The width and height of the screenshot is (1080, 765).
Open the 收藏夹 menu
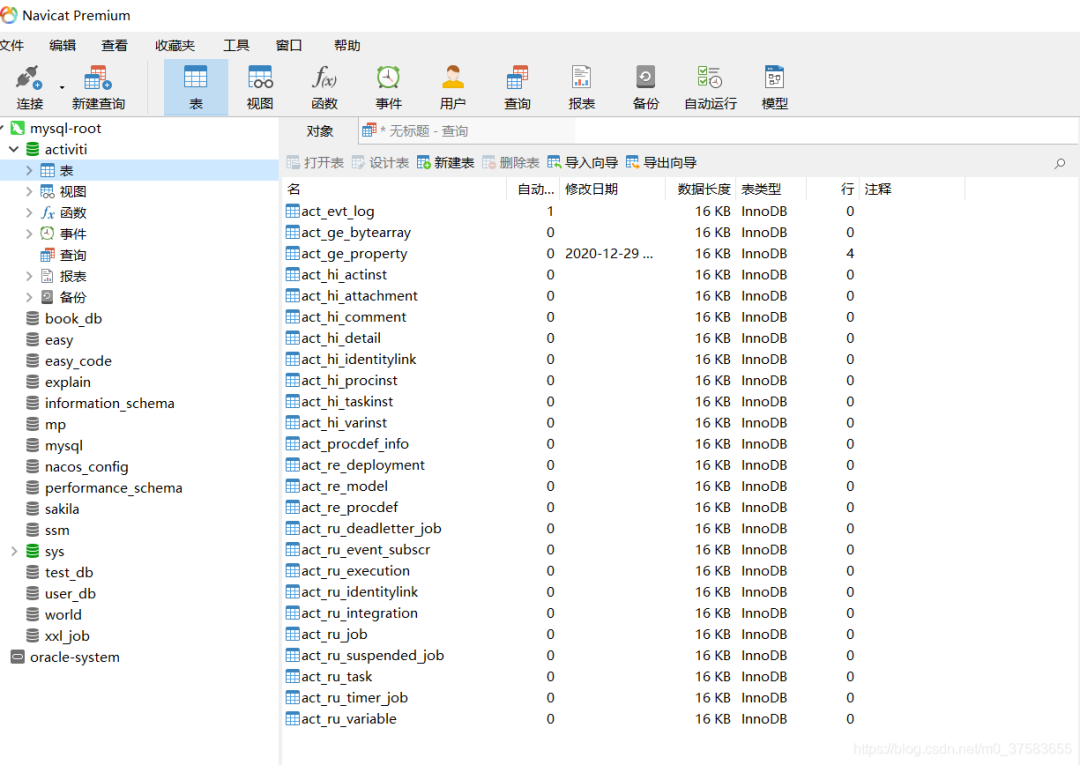click(x=175, y=45)
